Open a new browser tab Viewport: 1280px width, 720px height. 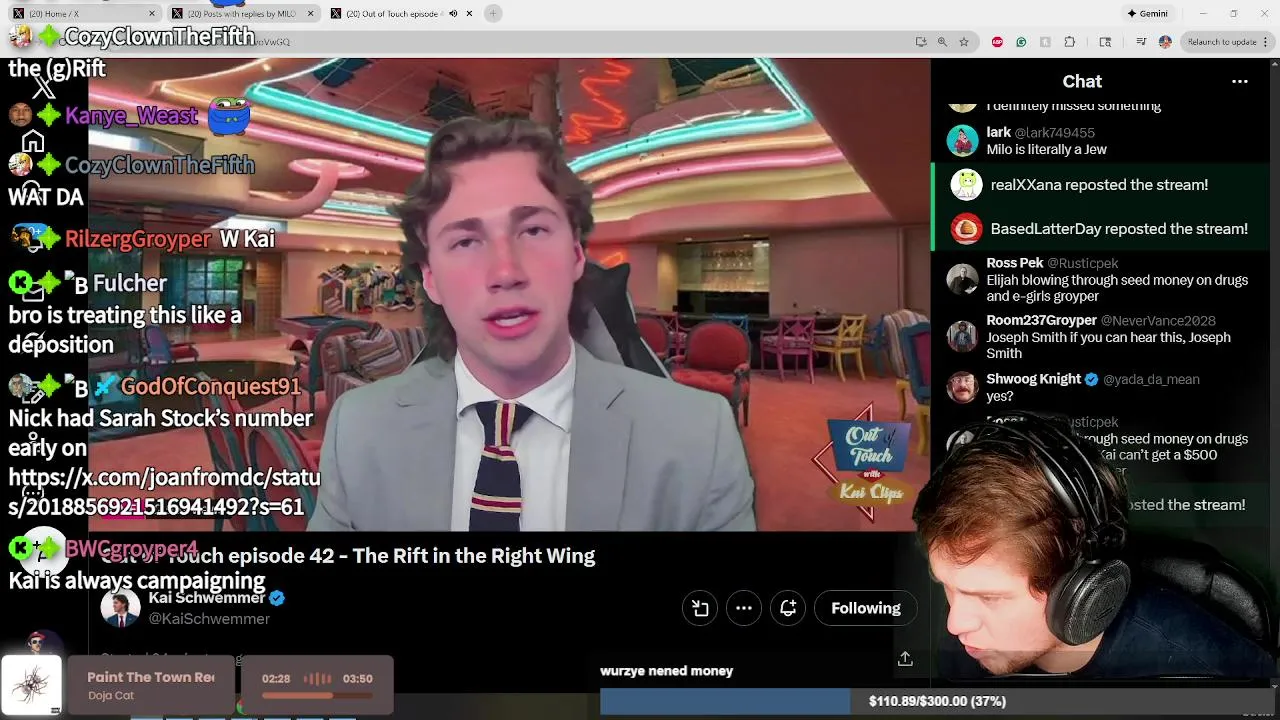pos(493,13)
